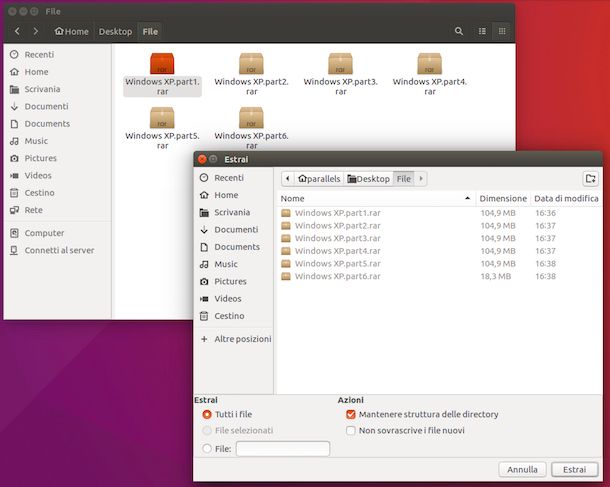Focus the File pattern text field
This screenshot has width=610, height=487.
point(283,448)
